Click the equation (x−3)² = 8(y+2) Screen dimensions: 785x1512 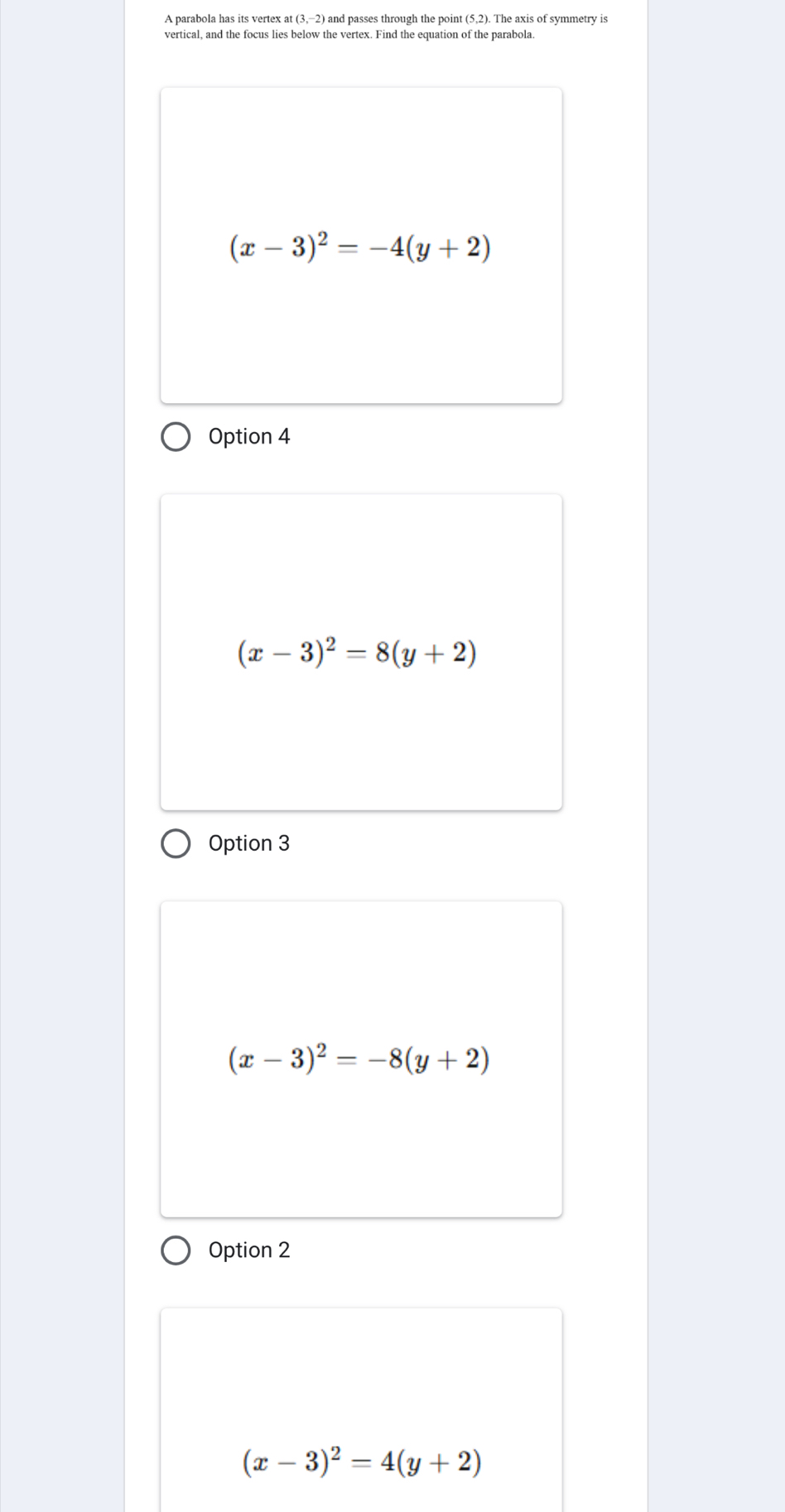point(358,653)
